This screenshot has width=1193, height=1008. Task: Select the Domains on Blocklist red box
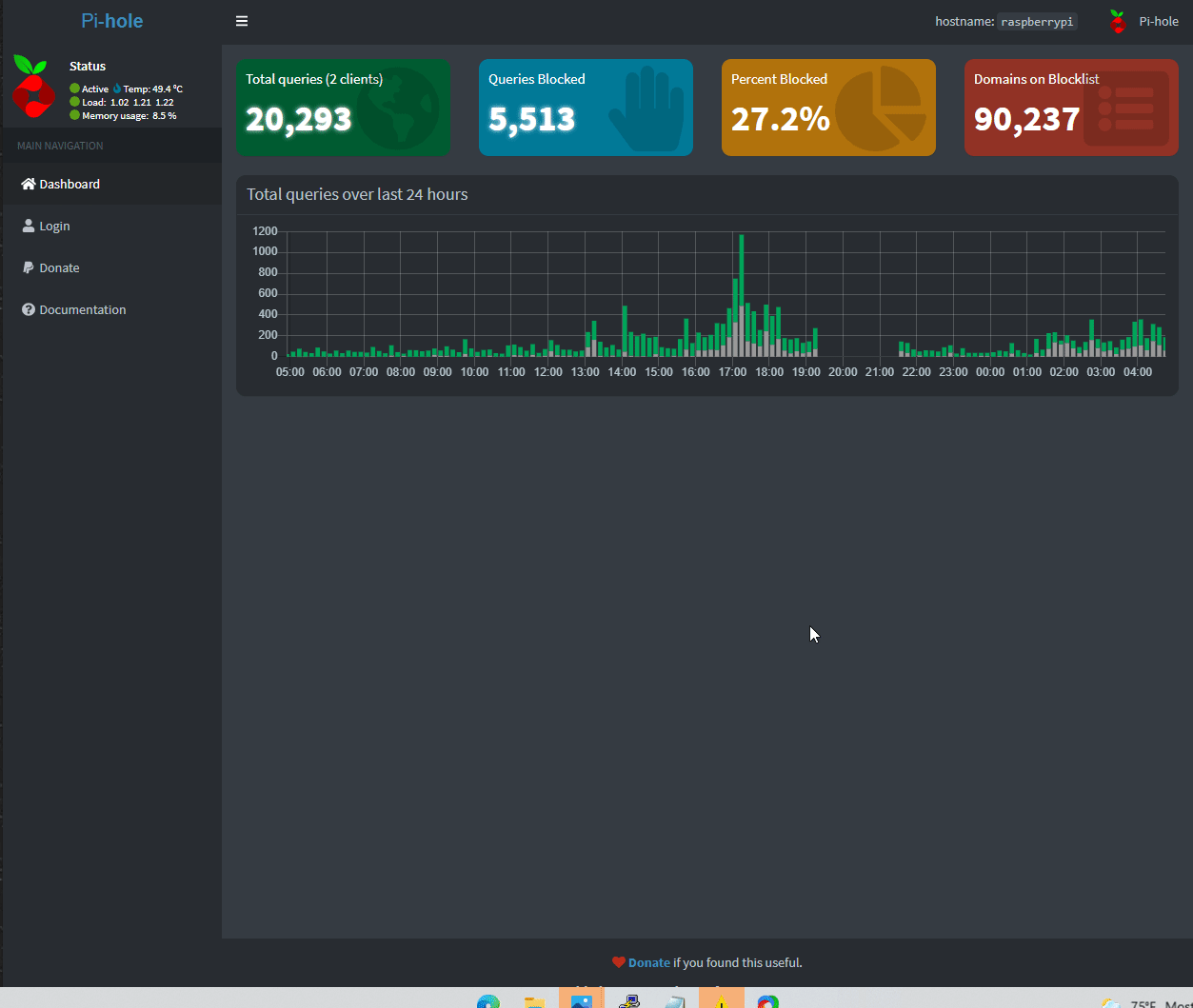(x=1071, y=107)
